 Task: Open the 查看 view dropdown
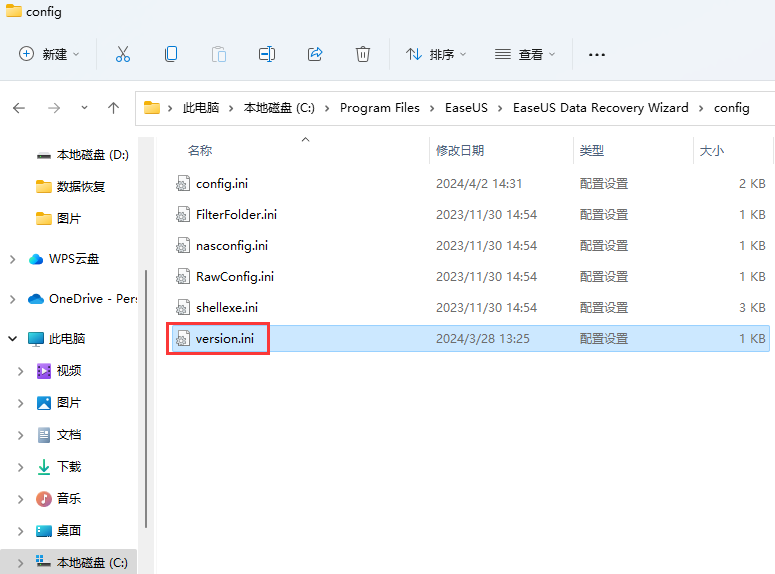tap(525, 54)
